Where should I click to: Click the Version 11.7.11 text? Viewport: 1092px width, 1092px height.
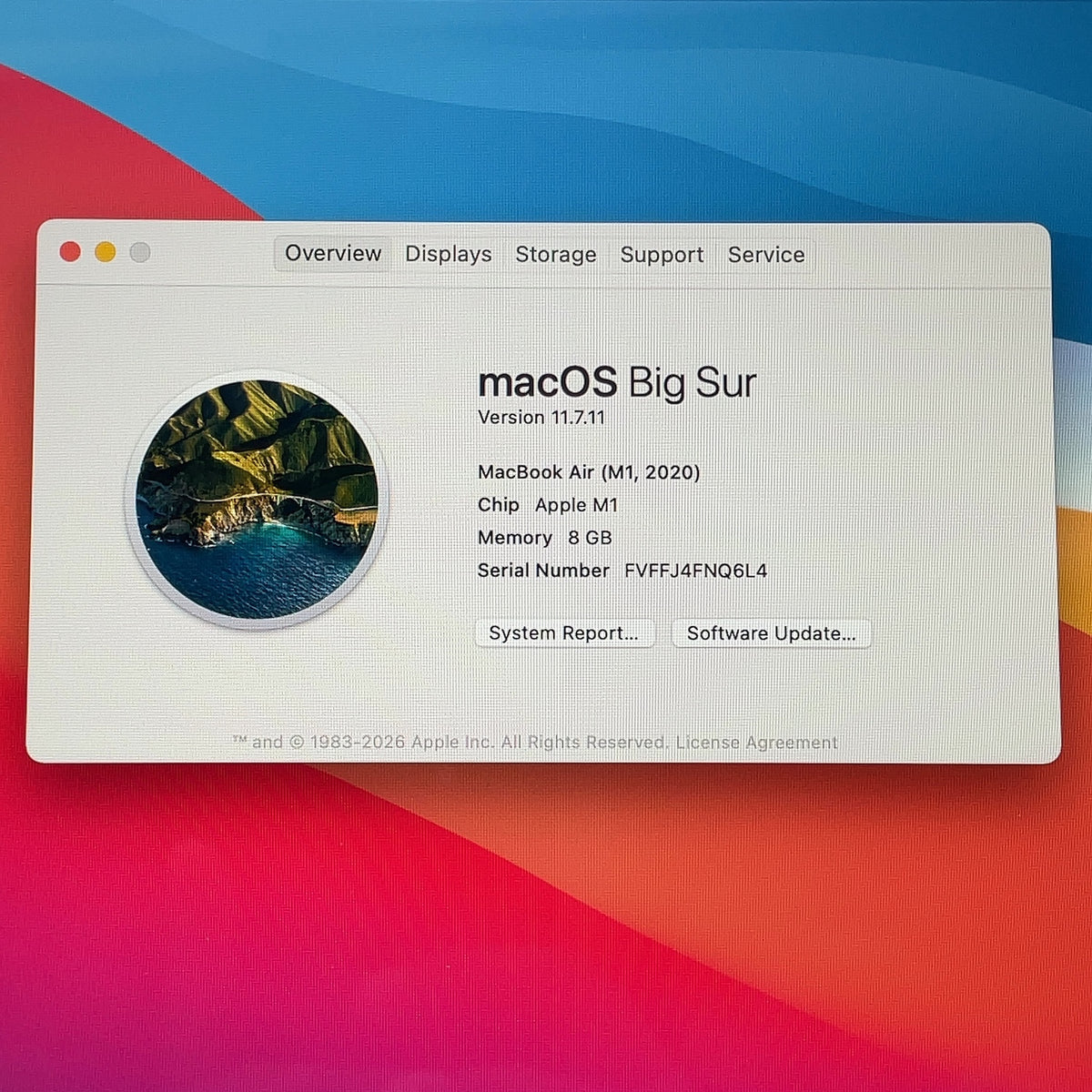541,418
